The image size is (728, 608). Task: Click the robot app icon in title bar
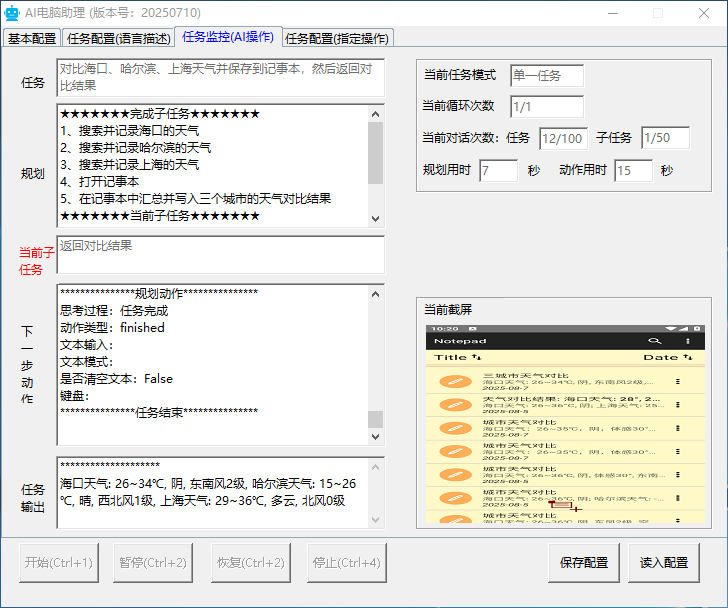tap(12, 13)
